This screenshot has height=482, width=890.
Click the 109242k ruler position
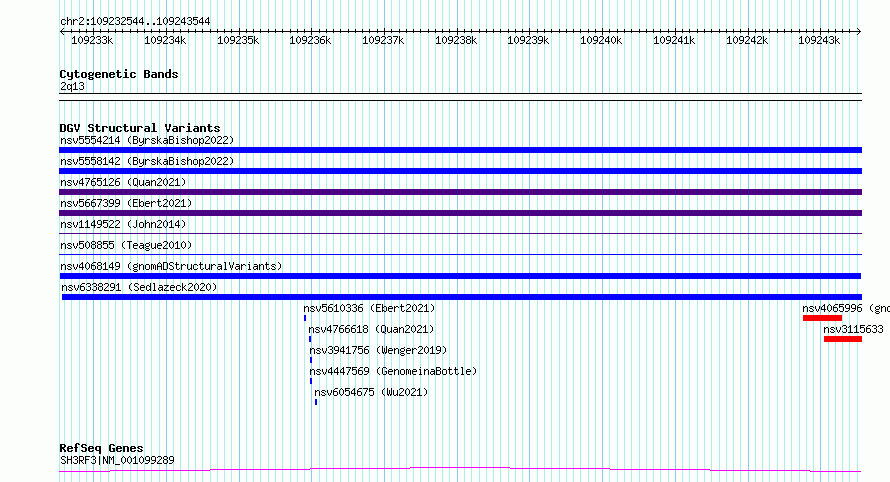(747, 40)
